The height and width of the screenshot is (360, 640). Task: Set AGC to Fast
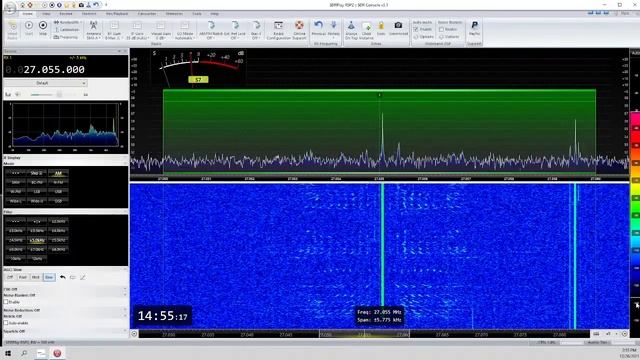23,277
